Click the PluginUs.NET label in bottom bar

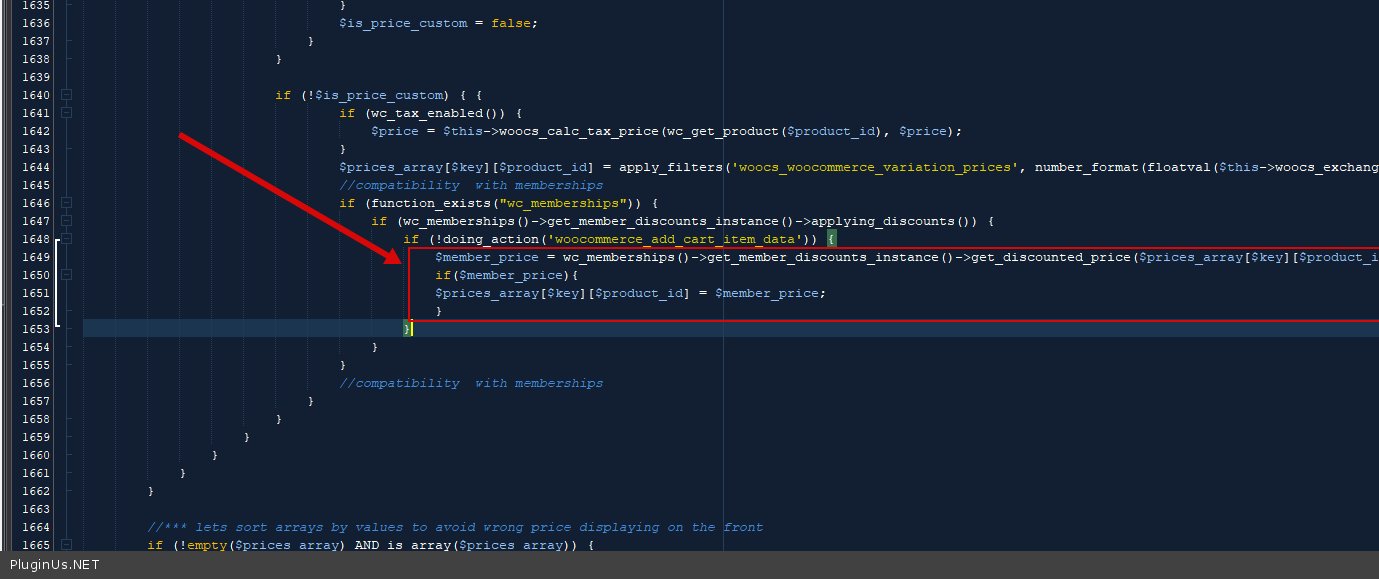pos(55,565)
